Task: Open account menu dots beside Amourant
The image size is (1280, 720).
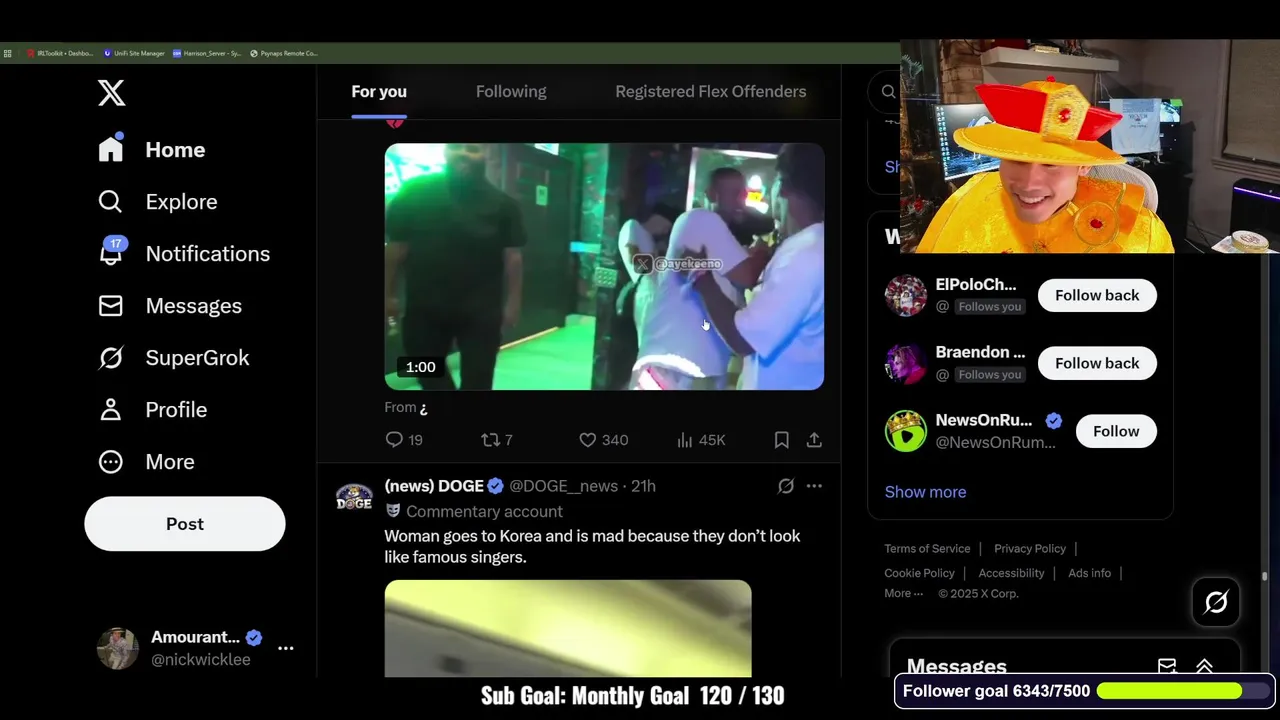Action: (x=286, y=648)
